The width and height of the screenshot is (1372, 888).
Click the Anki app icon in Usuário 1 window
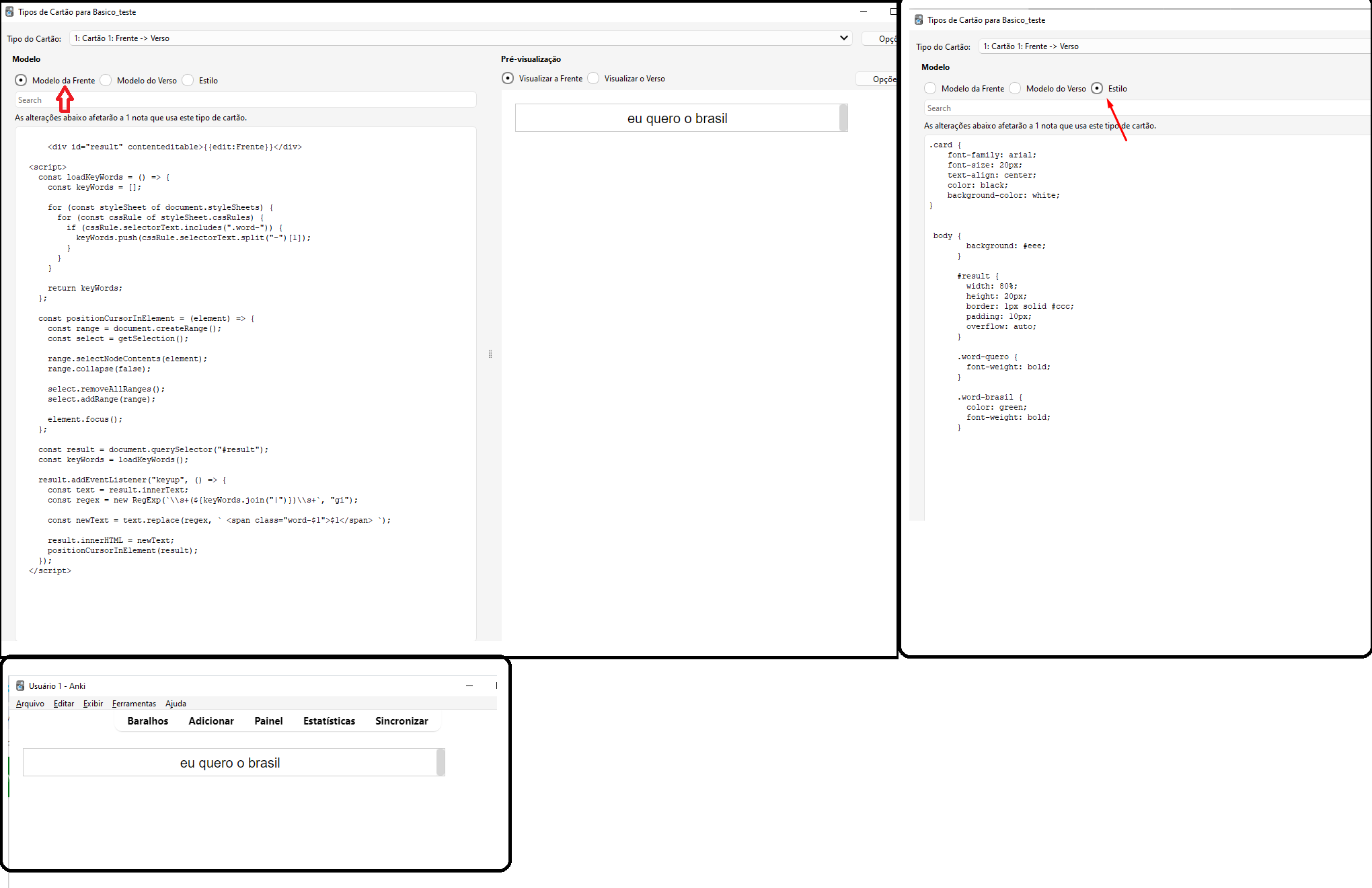click(20, 686)
